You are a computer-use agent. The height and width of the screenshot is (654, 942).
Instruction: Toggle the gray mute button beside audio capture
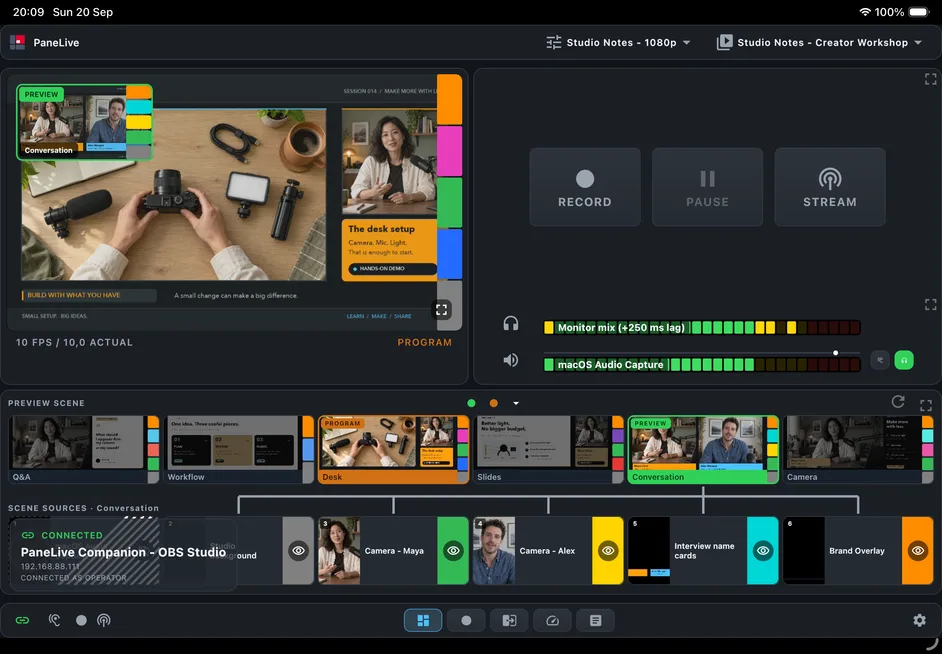pos(880,360)
